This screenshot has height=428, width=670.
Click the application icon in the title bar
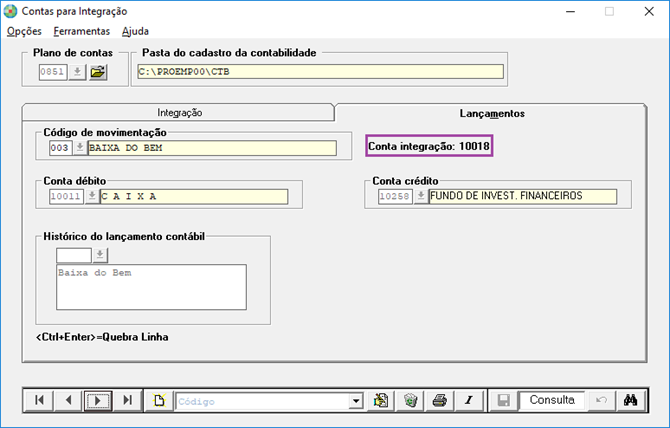(x=10, y=12)
